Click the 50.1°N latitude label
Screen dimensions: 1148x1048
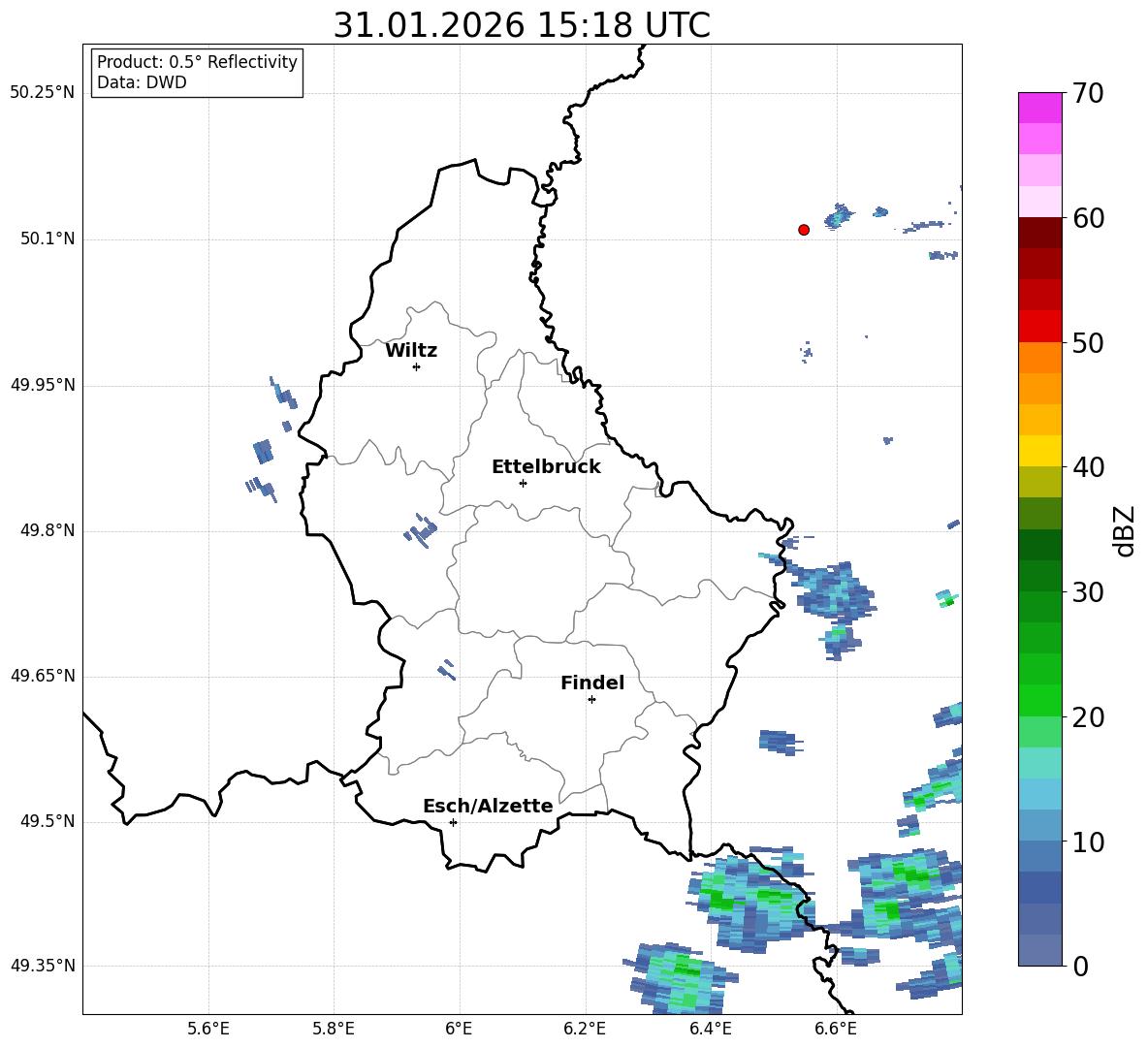pos(48,239)
